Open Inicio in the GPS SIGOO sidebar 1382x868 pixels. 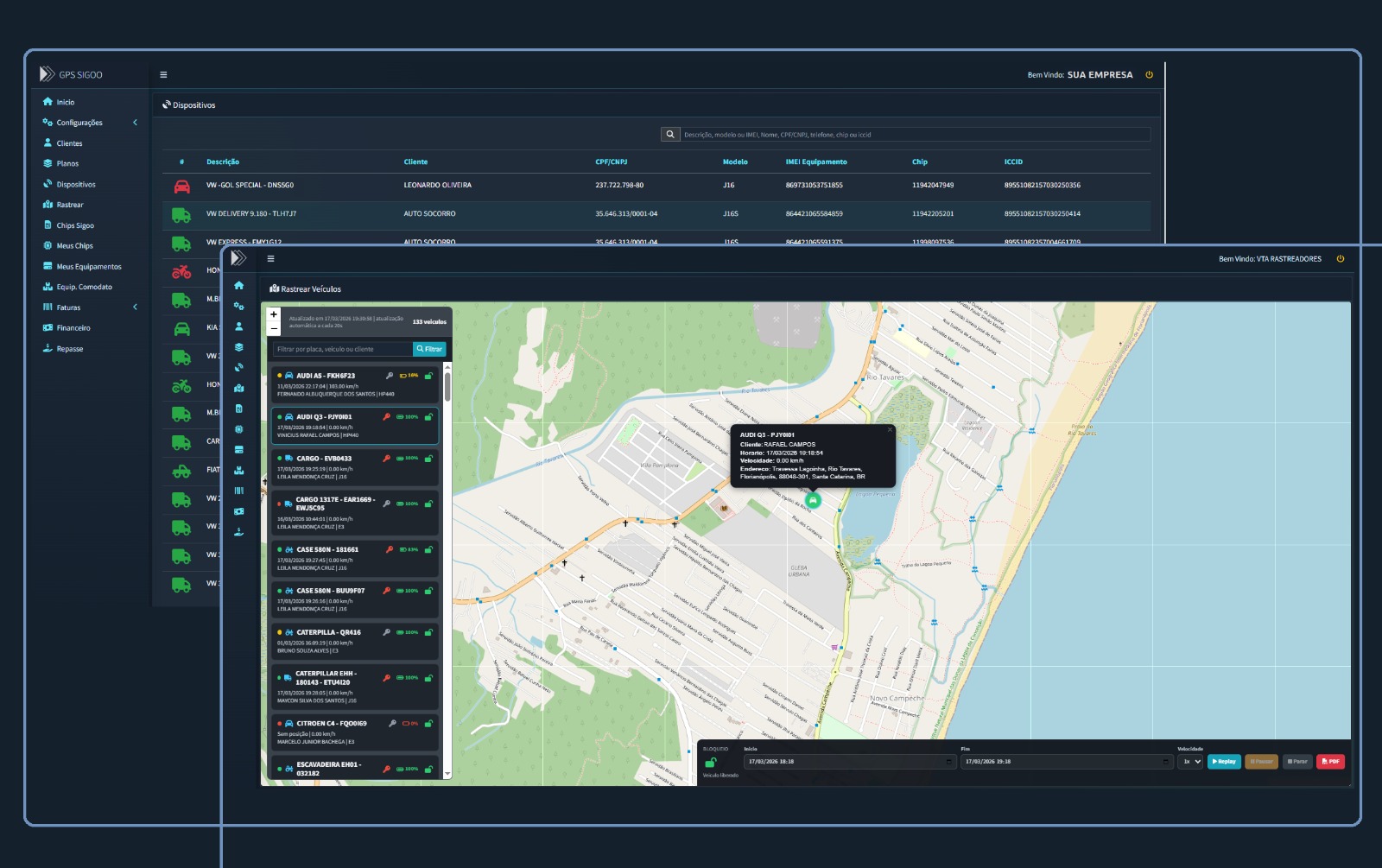[x=59, y=102]
